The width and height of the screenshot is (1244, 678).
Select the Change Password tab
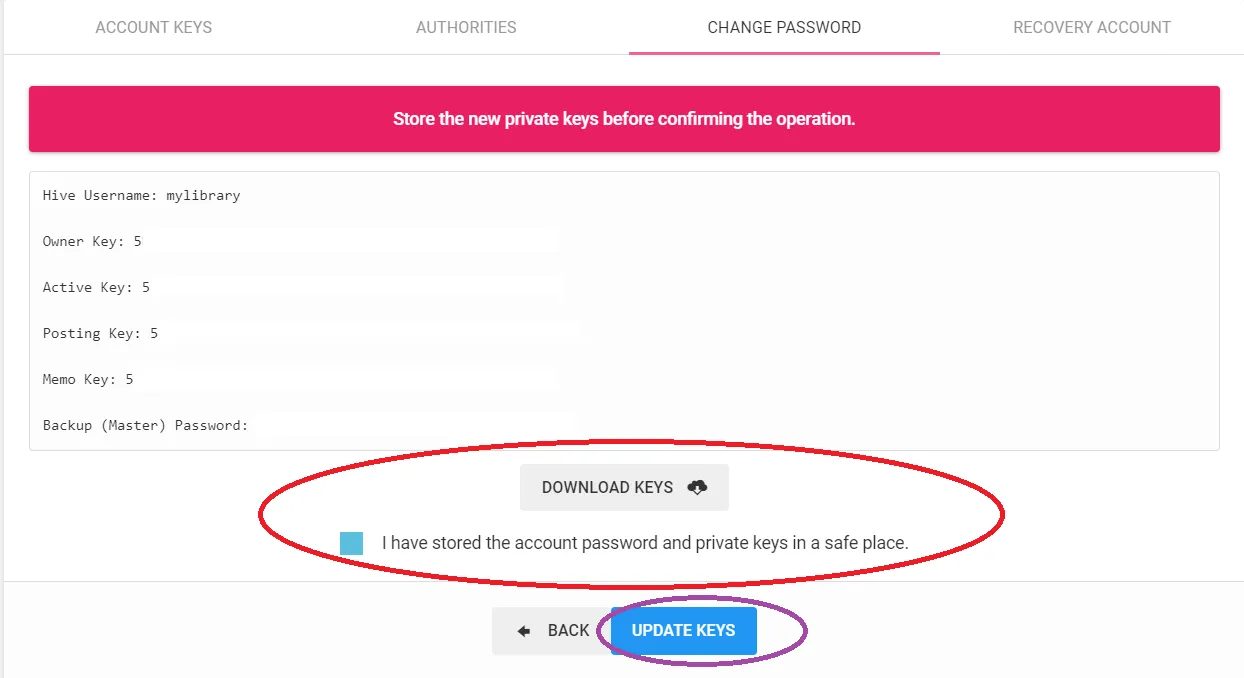pyautogui.click(x=784, y=27)
